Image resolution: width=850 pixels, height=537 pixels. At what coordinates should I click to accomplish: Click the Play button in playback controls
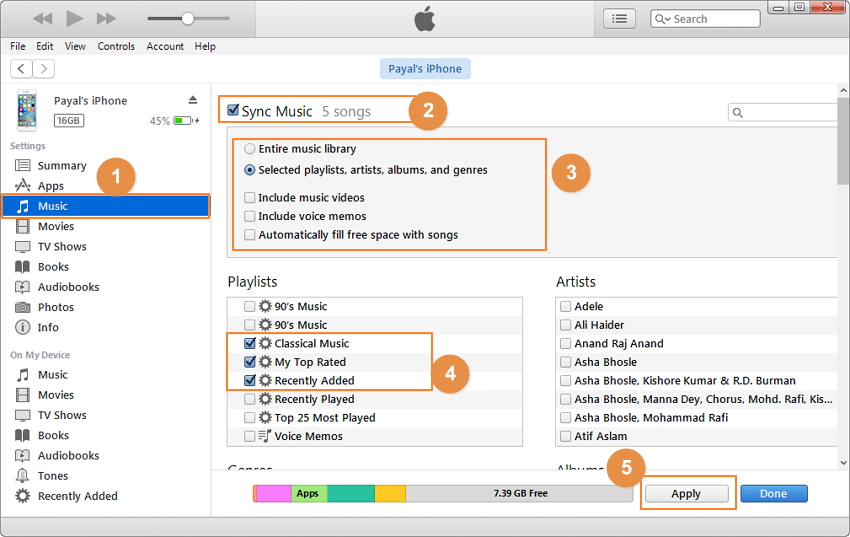(74, 19)
